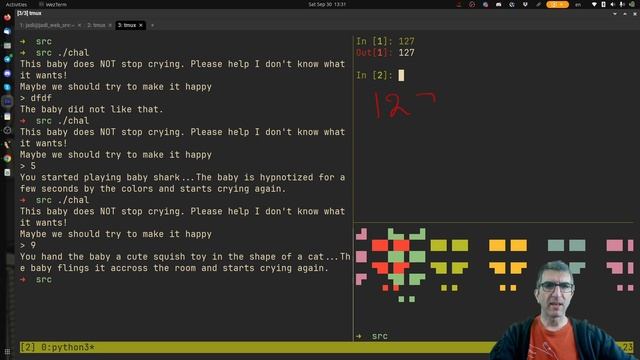Viewport: 640px width, 360px height.
Task: Maximize the WezTerm window
Action: [x=625, y=13]
